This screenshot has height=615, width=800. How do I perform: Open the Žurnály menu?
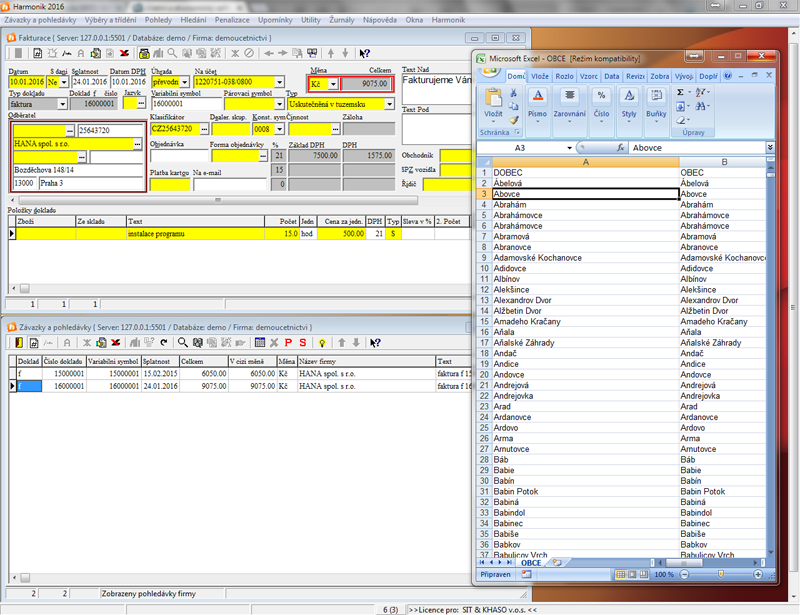click(341, 20)
